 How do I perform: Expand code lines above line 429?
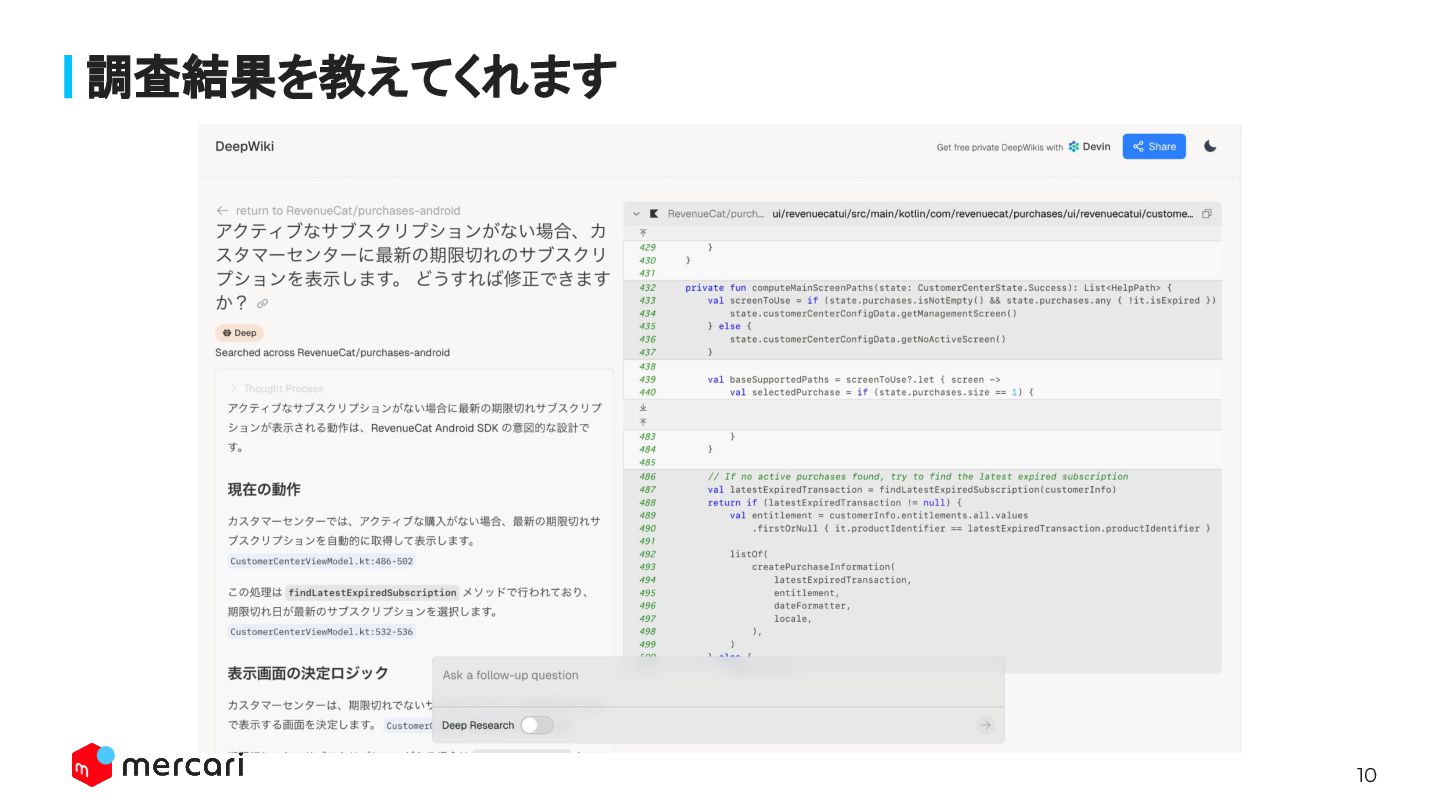pos(643,232)
